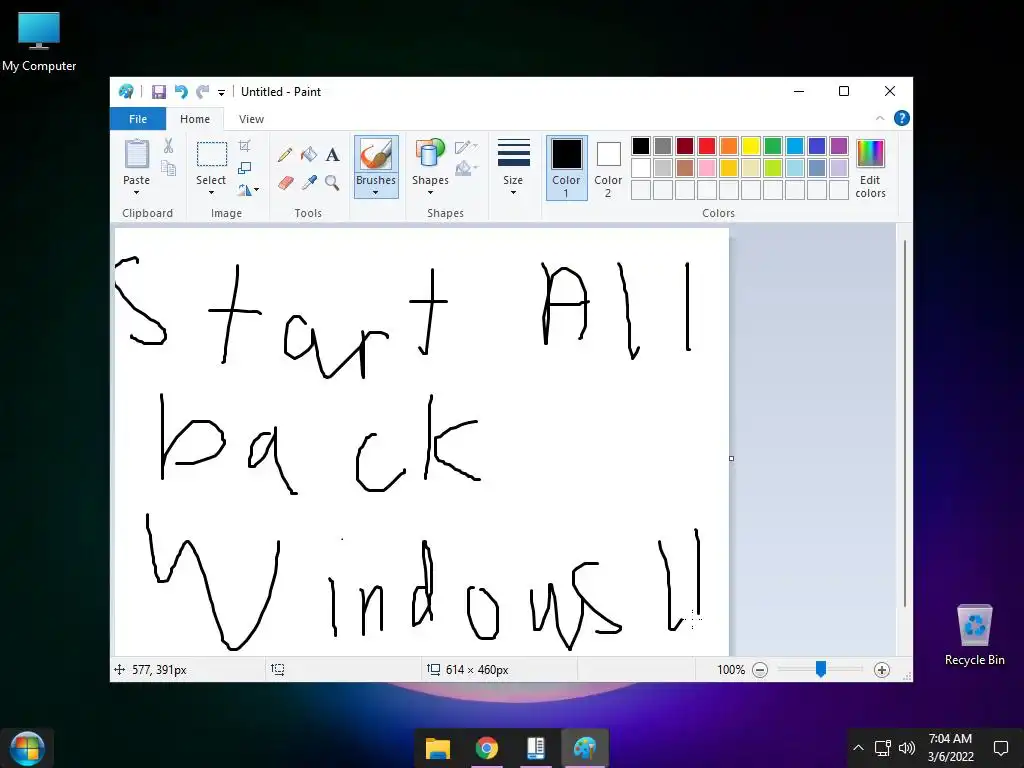Open Customize Quick Access Toolbar dropdown
1024x768 pixels.
coord(221,93)
